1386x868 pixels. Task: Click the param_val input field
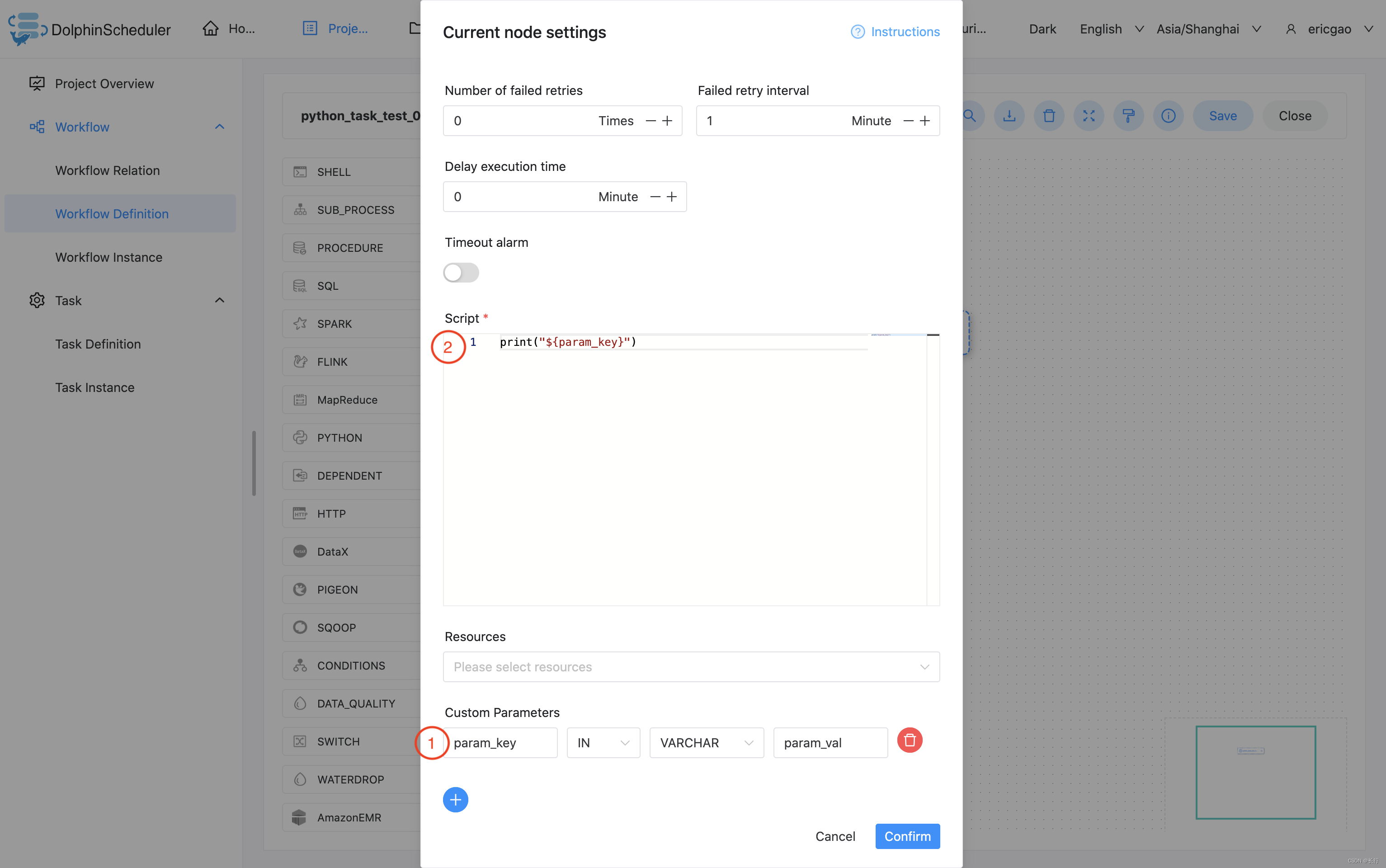click(x=830, y=742)
